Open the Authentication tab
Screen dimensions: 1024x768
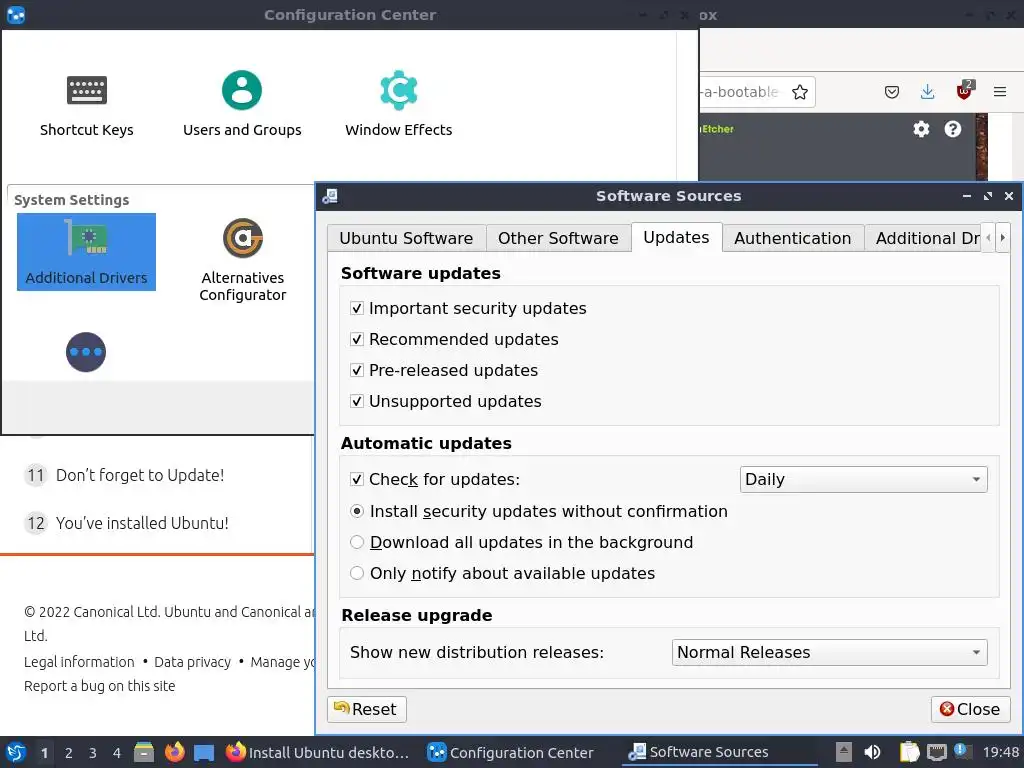coord(793,238)
